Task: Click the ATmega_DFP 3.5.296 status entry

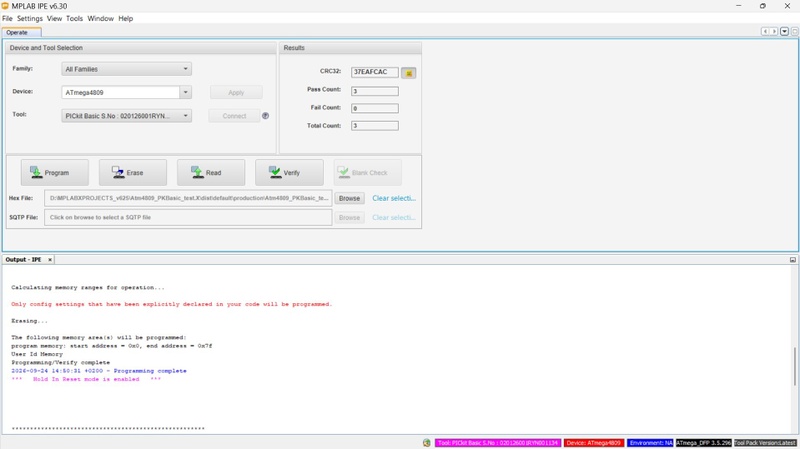Action: click(704, 443)
